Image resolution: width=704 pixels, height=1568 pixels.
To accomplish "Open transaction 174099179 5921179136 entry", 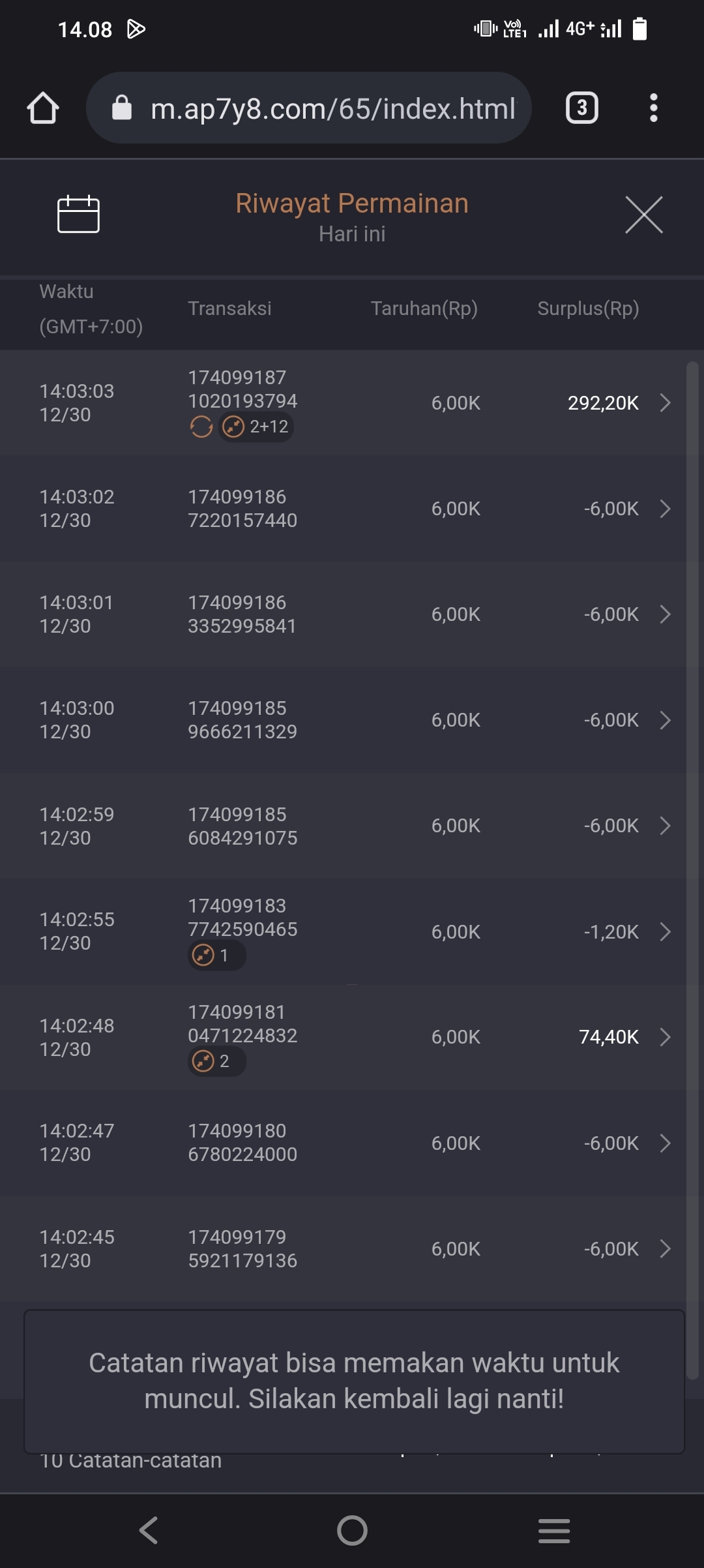I will coord(242,1248).
